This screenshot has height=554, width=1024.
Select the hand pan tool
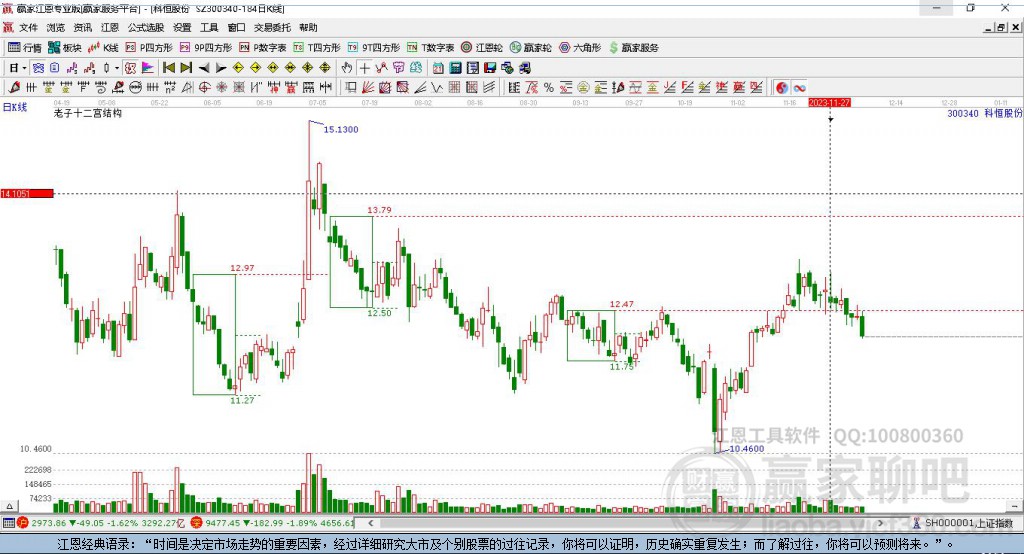(347, 68)
